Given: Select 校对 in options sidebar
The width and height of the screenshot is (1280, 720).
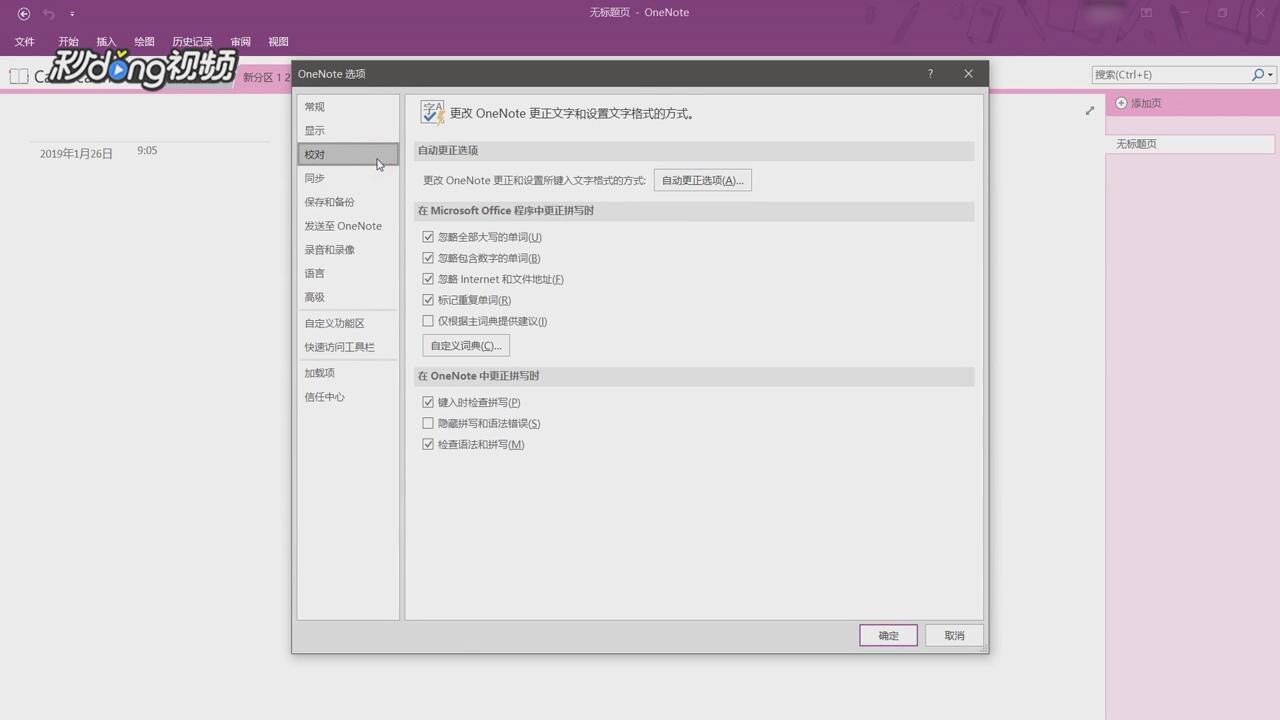Looking at the screenshot, I should tap(348, 155).
